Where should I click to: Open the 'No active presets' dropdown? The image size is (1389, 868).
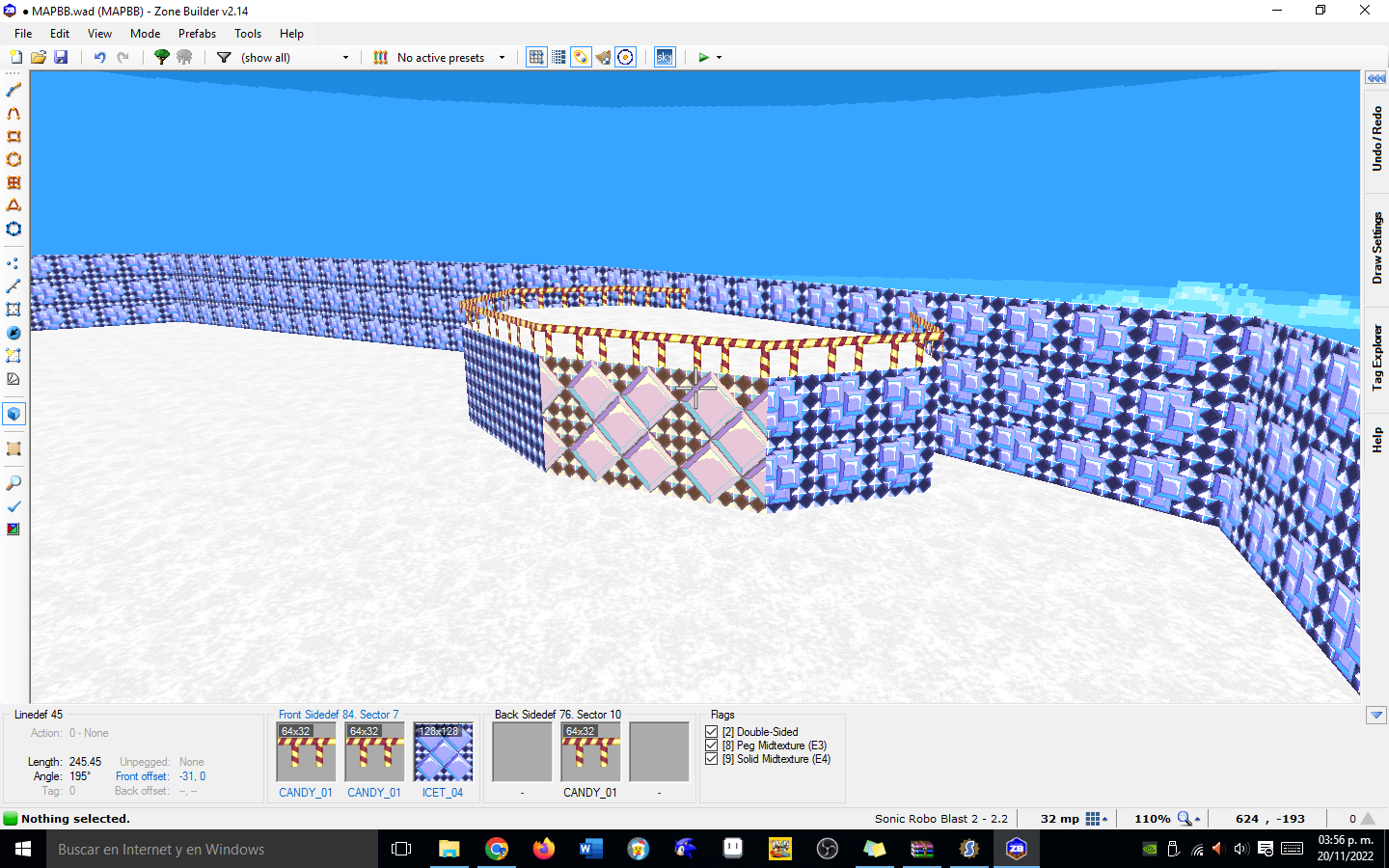502,58
